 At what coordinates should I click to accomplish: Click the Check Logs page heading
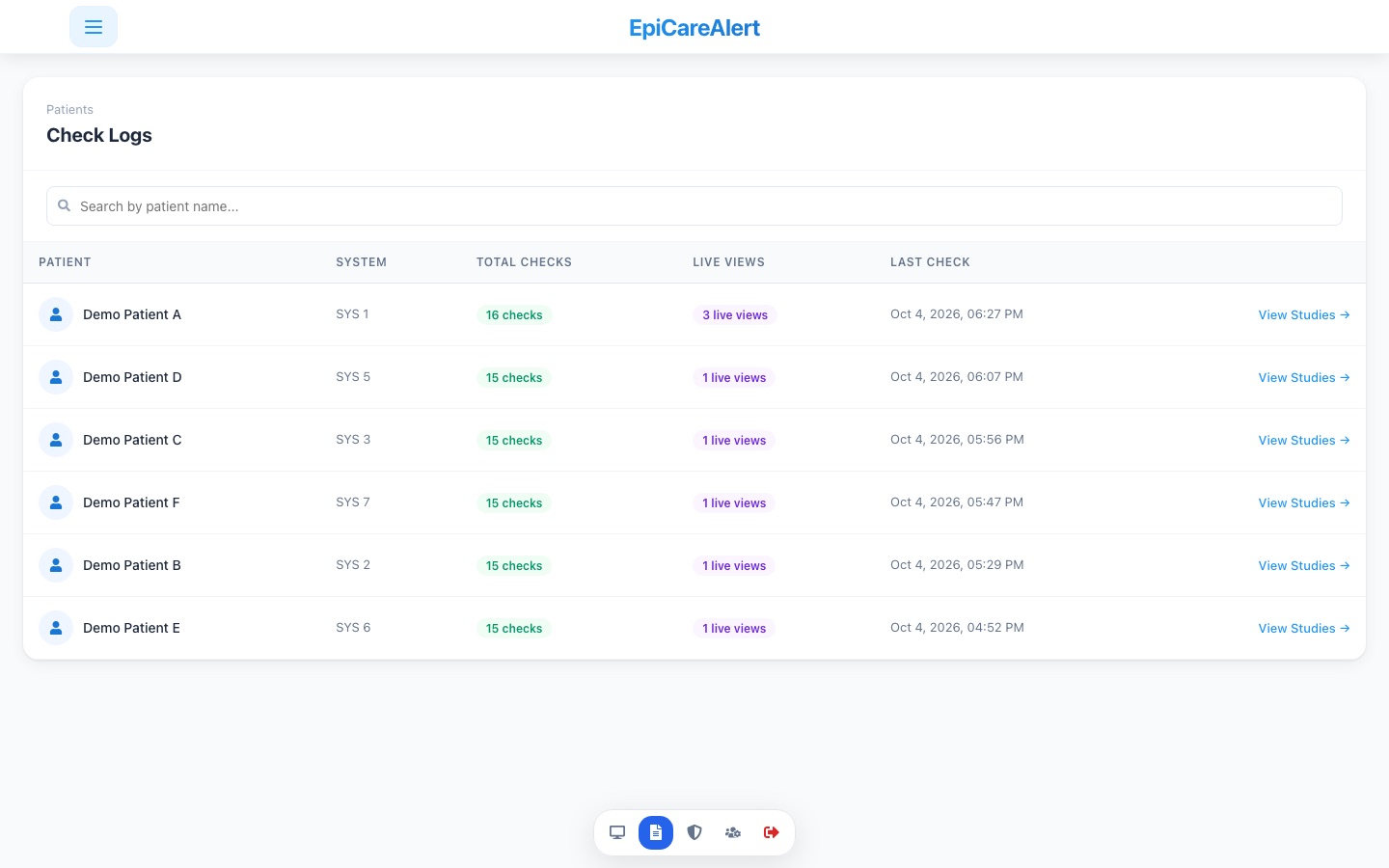pyautogui.click(x=99, y=135)
